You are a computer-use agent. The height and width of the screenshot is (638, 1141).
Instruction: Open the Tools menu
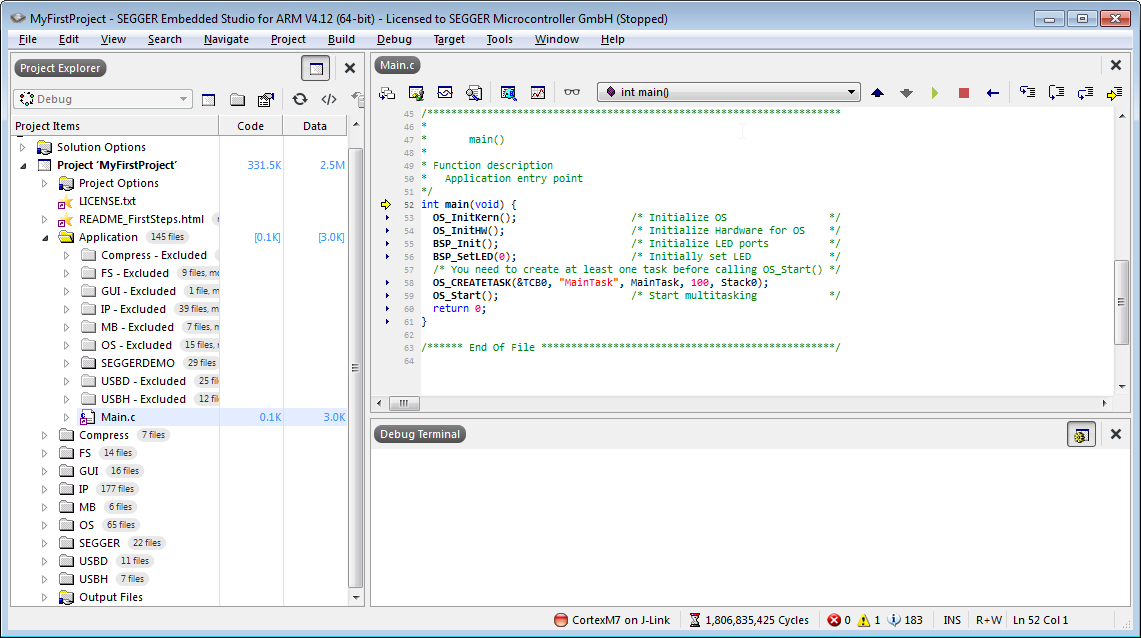pyautogui.click(x=499, y=39)
